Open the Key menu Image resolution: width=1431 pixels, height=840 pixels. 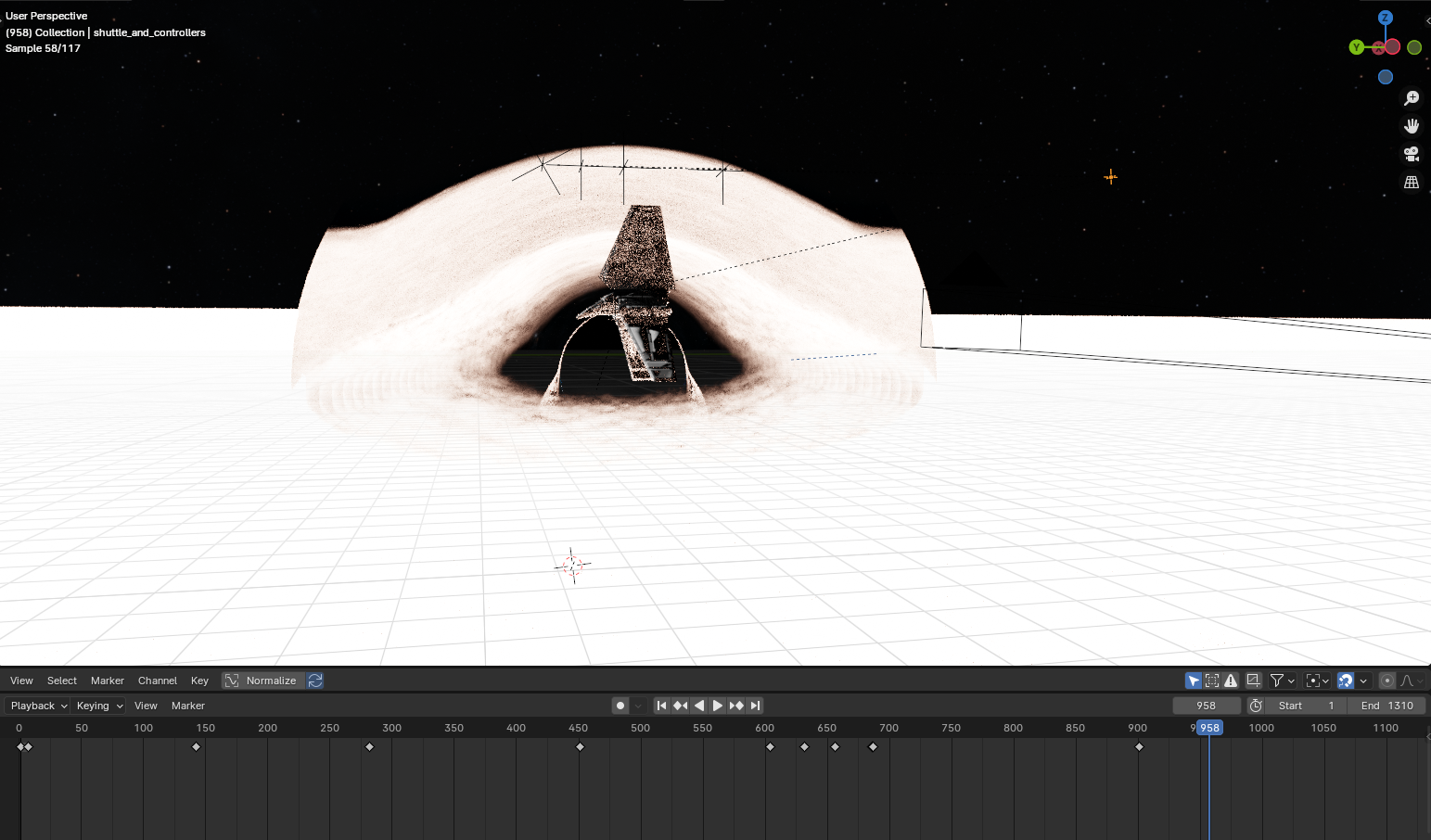pyautogui.click(x=199, y=681)
